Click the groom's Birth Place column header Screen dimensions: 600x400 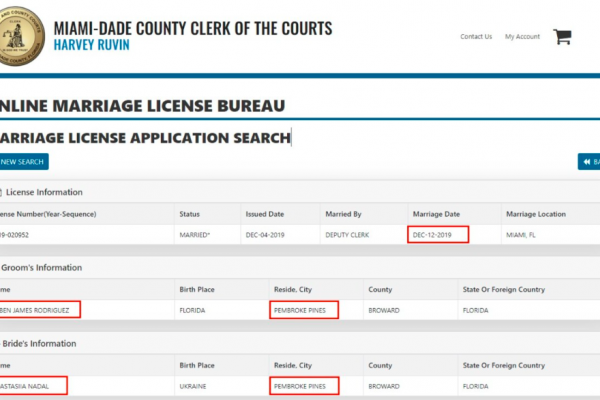point(197,289)
